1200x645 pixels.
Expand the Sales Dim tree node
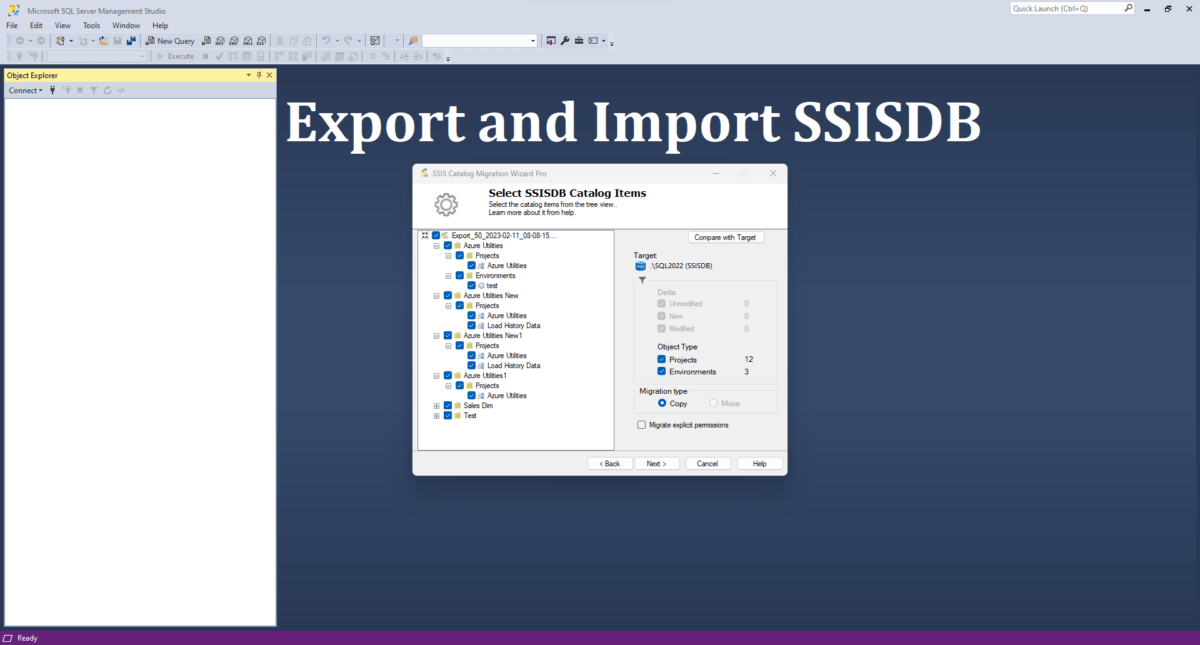click(437, 405)
